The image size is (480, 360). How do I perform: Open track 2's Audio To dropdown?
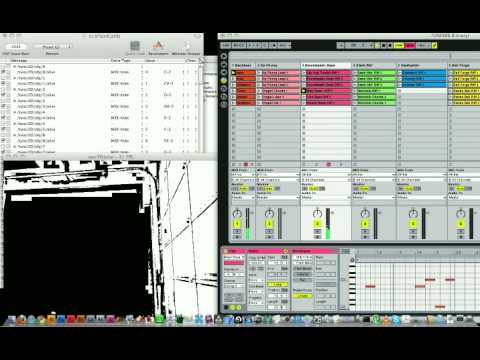(278, 198)
